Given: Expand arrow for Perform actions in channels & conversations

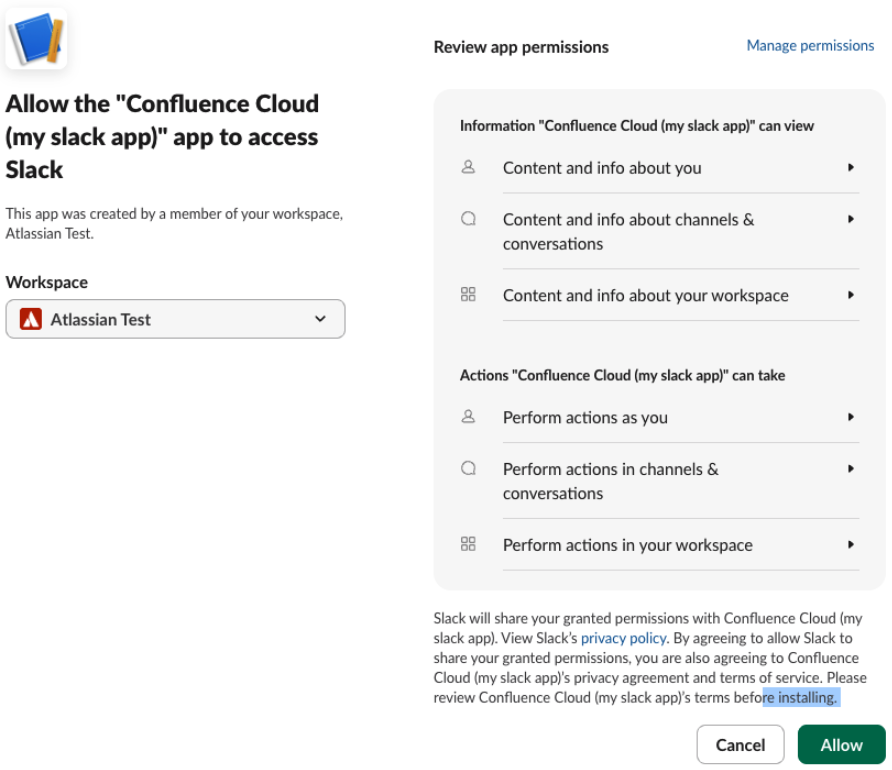Looking at the screenshot, I should coord(851,469).
